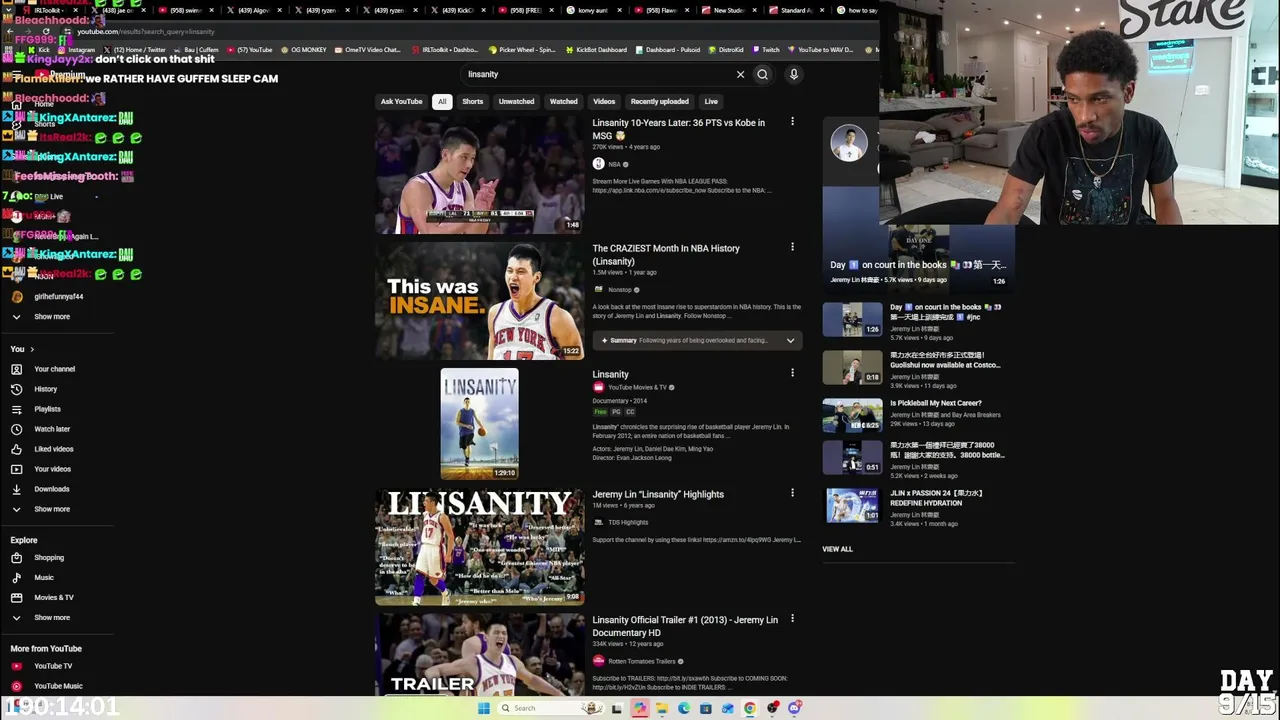Screen dimensions: 1280x720
Task: Browse Movies & TV in Explore
Action: coord(42,597)
